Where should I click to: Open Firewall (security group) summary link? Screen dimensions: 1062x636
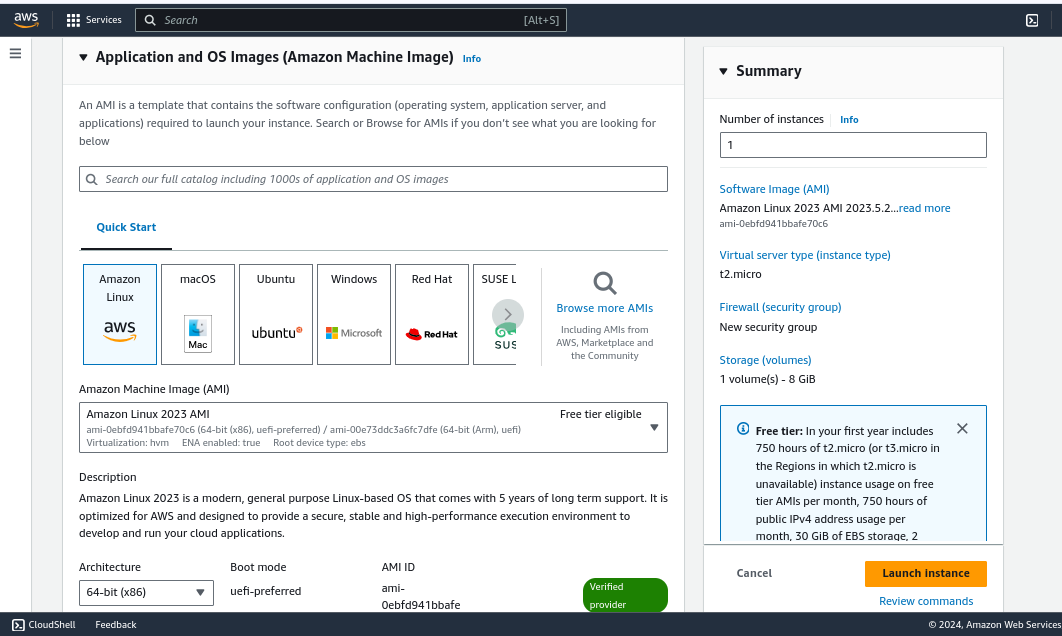[x=780, y=308]
